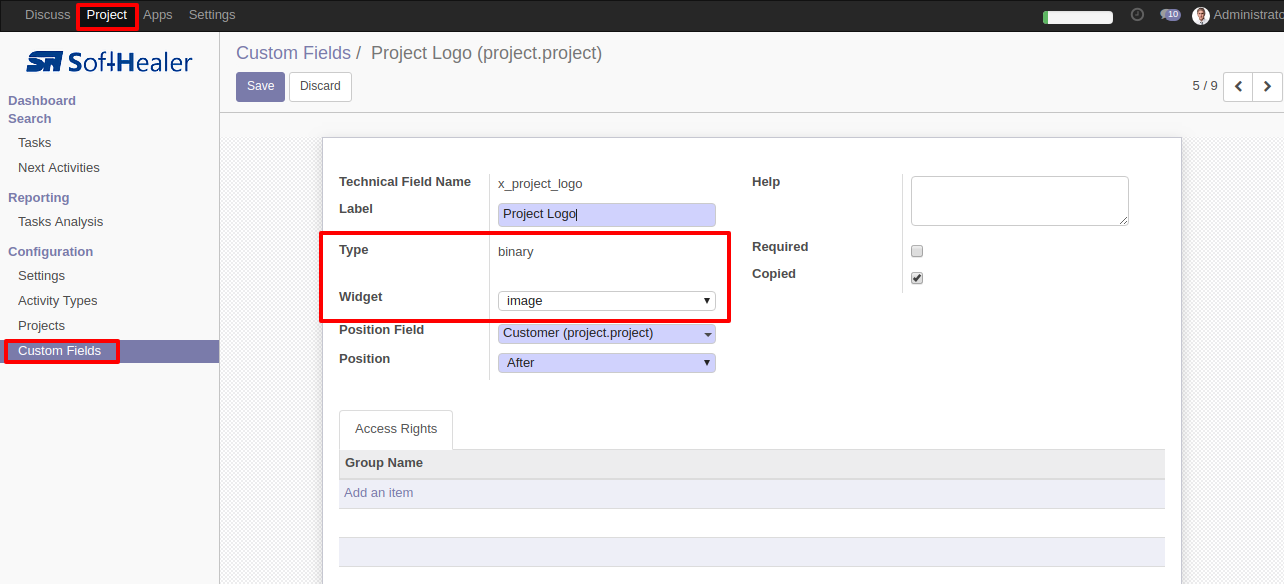This screenshot has height=584, width=1284.
Task: Select the Access Rights tab
Action: pyautogui.click(x=396, y=429)
